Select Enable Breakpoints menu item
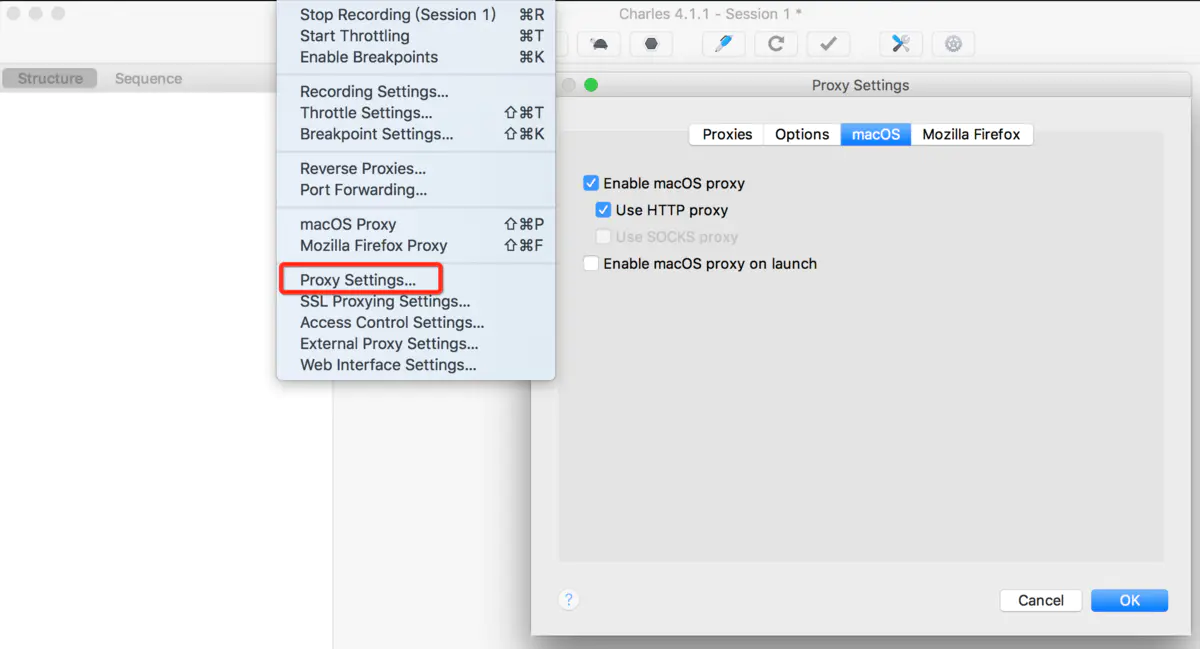 (x=416, y=57)
